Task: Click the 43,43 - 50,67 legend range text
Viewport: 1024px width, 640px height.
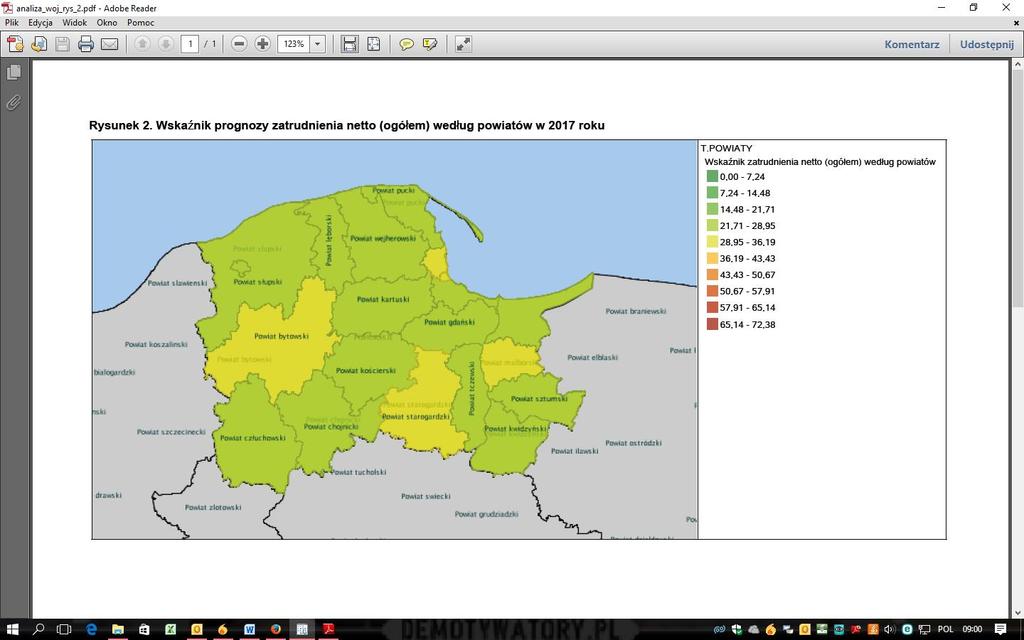Action: pyautogui.click(x=747, y=275)
